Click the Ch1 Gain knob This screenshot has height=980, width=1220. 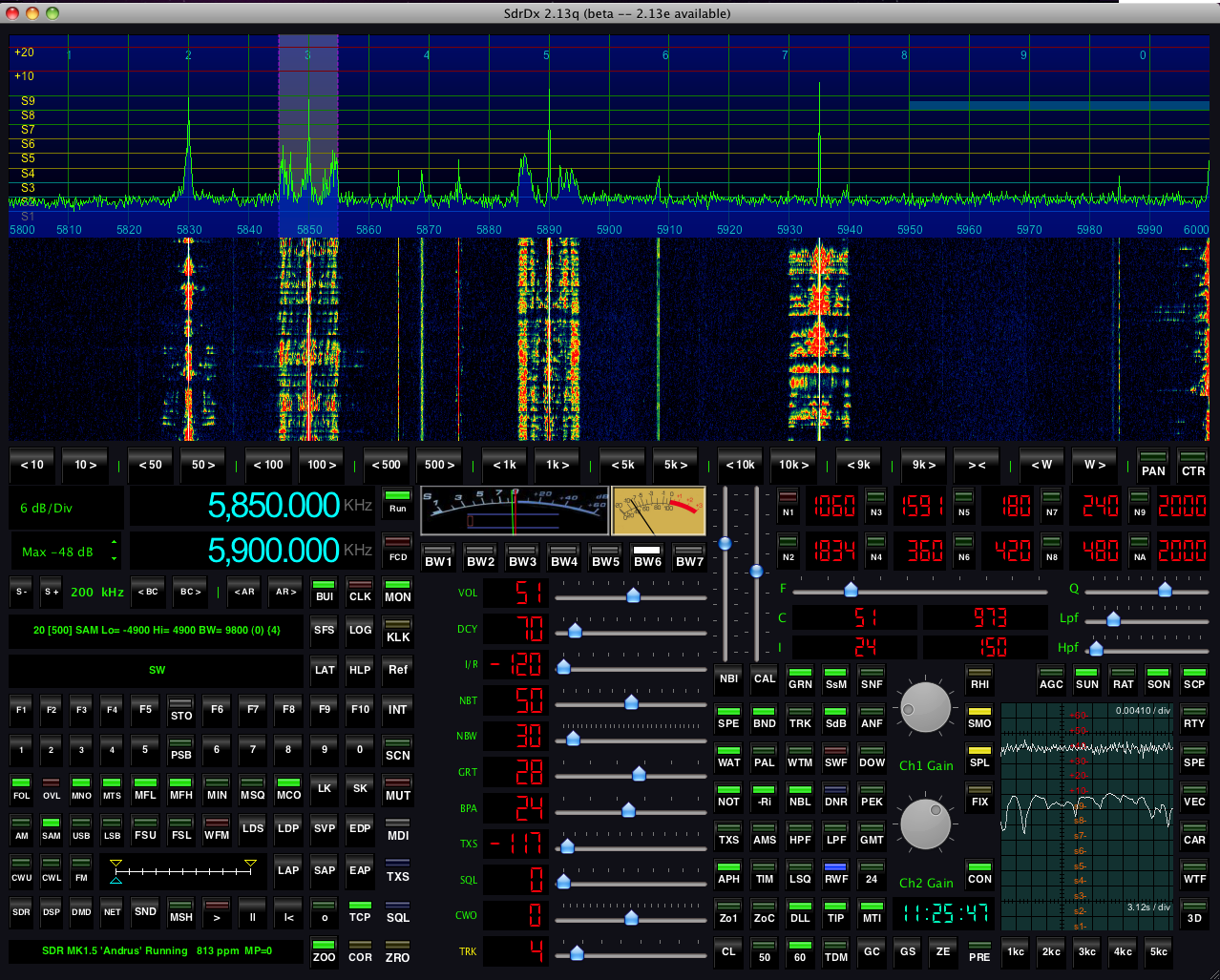pos(925,708)
